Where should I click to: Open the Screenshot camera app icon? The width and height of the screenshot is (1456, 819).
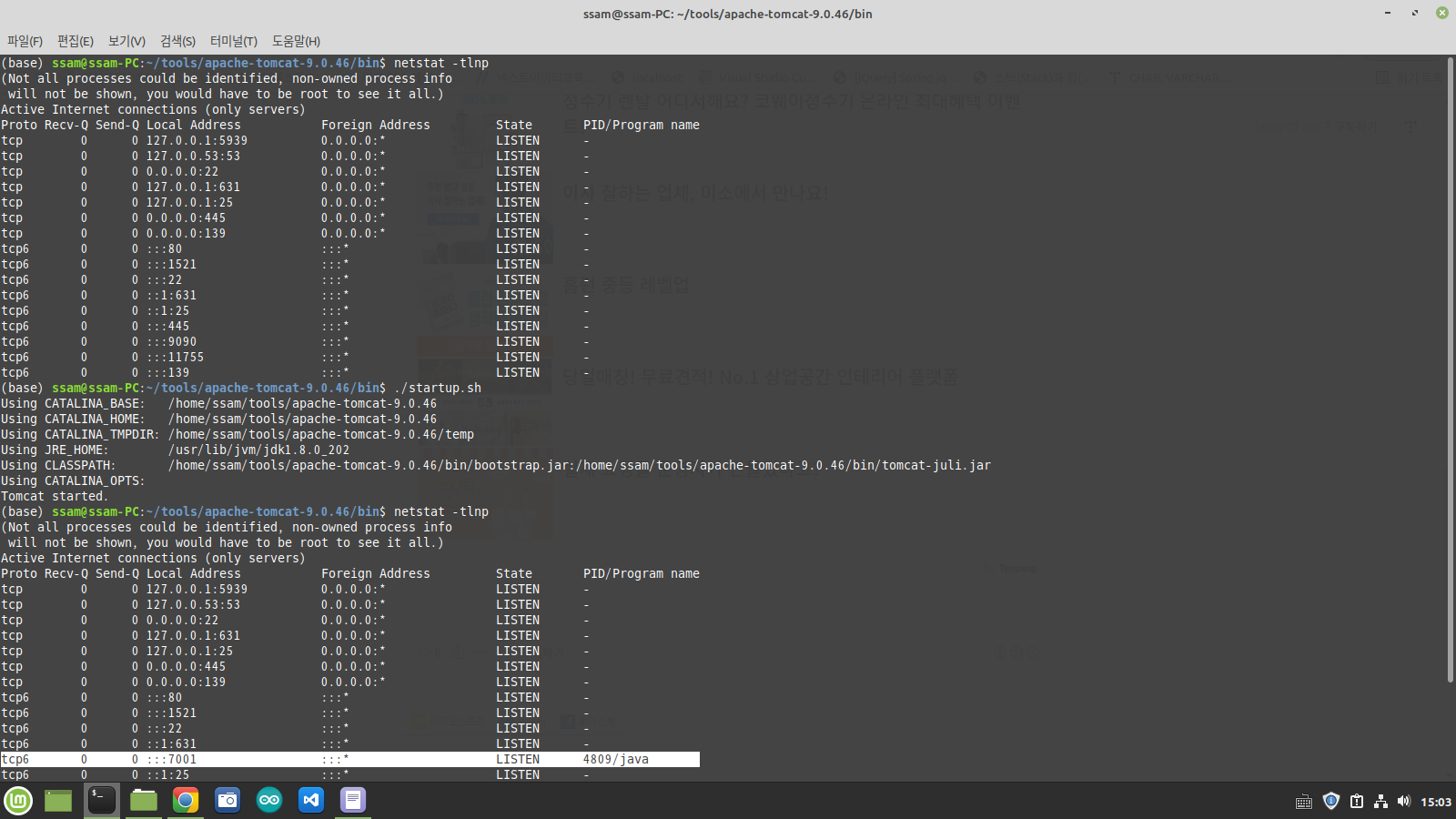click(227, 801)
